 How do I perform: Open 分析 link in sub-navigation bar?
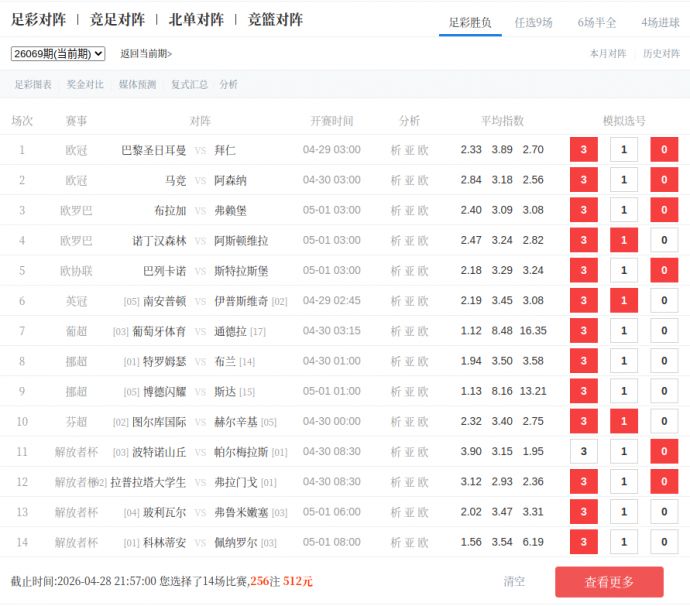(x=228, y=84)
